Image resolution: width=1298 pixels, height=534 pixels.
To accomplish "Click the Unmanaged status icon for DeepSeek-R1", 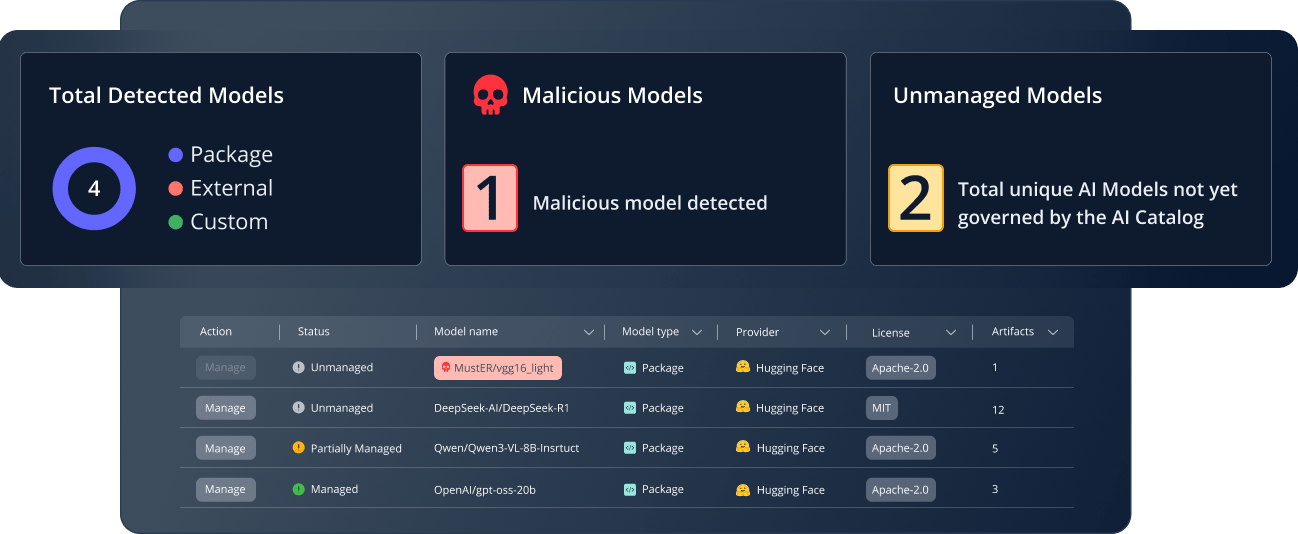I will pos(298,408).
